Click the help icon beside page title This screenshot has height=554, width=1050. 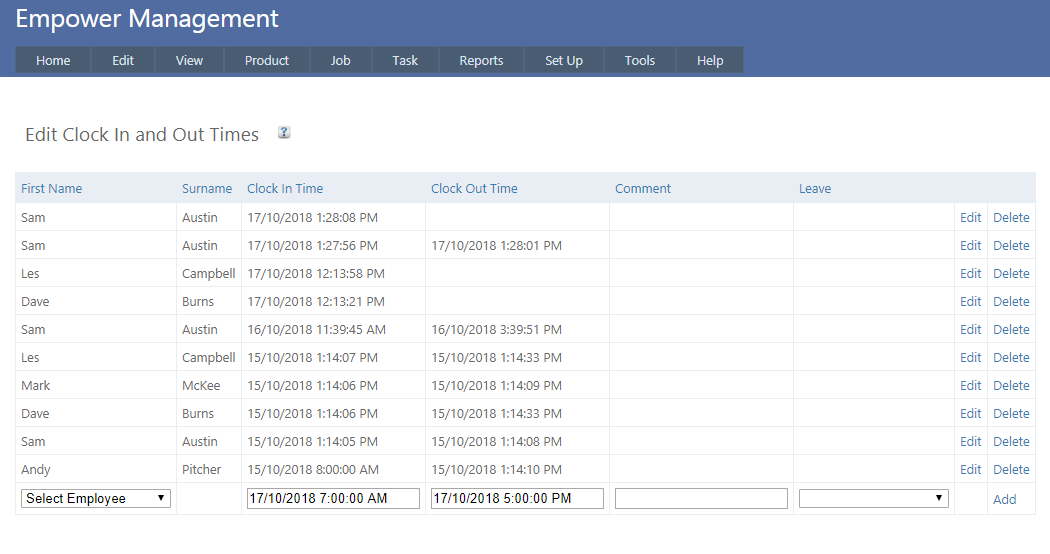[284, 133]
